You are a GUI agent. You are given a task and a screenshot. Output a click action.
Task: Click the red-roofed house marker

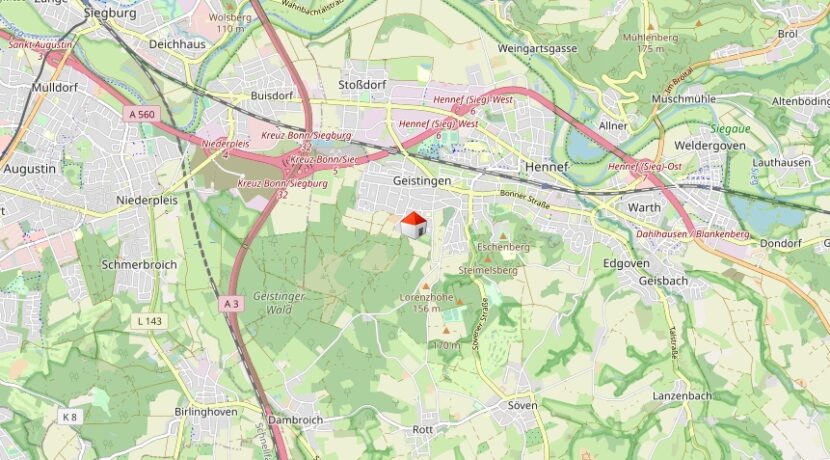click(x=413, y=225)
